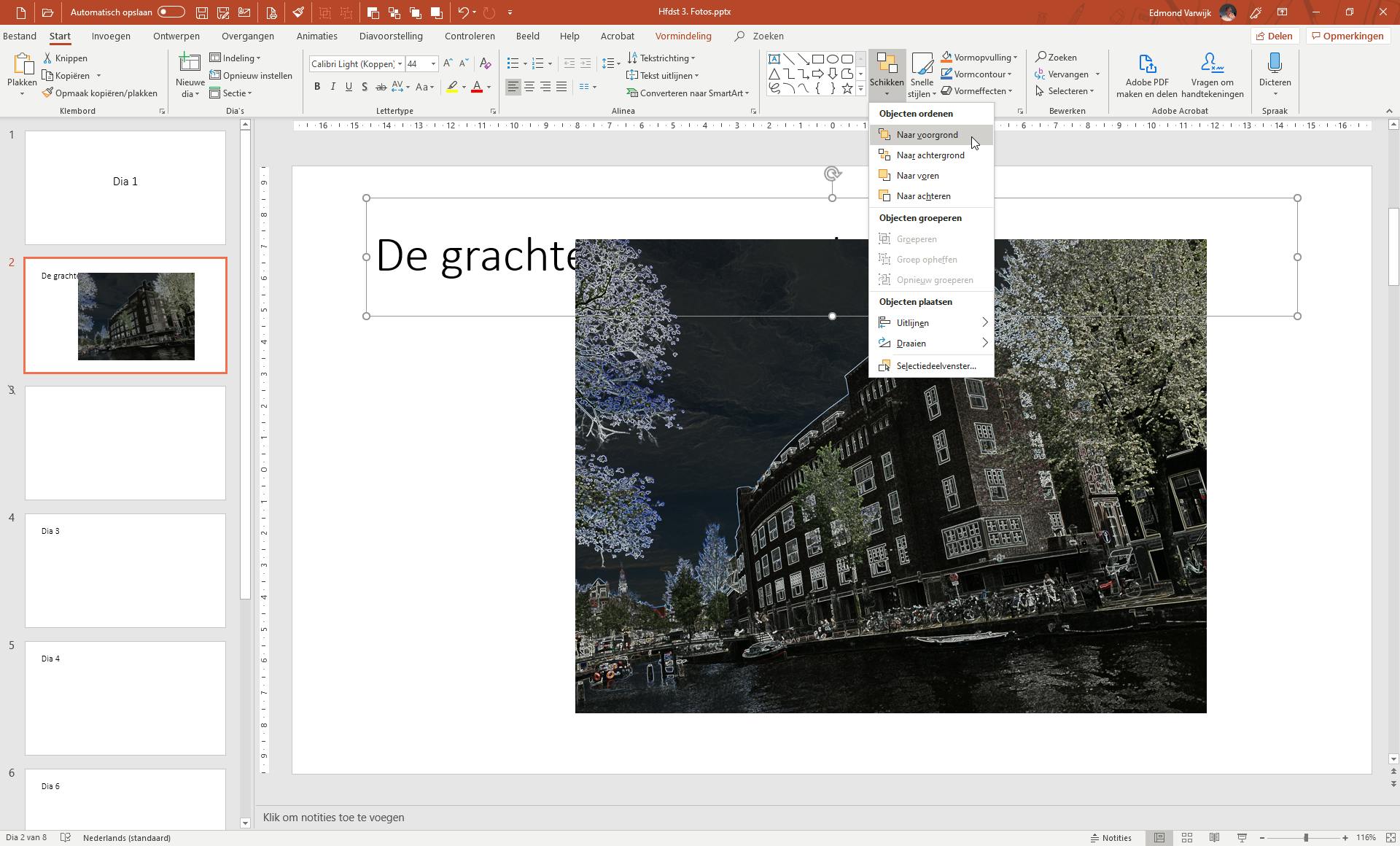The width and height of the screenshot is (1400, 846).
Task: Click the zoom slider handle
Action: (x=1305, y=837)
